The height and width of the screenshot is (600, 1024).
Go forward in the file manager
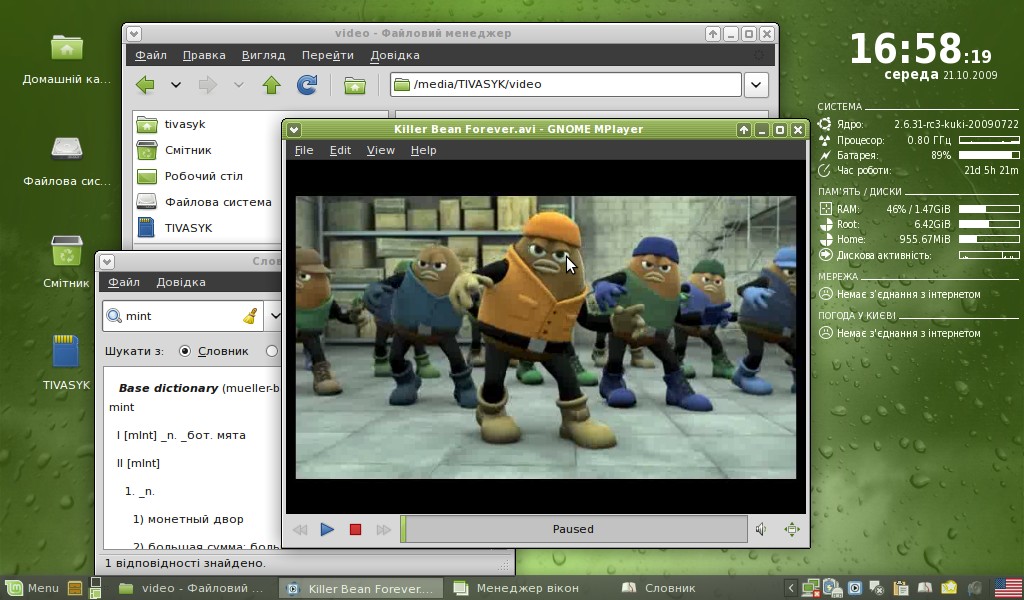(208, 84)
